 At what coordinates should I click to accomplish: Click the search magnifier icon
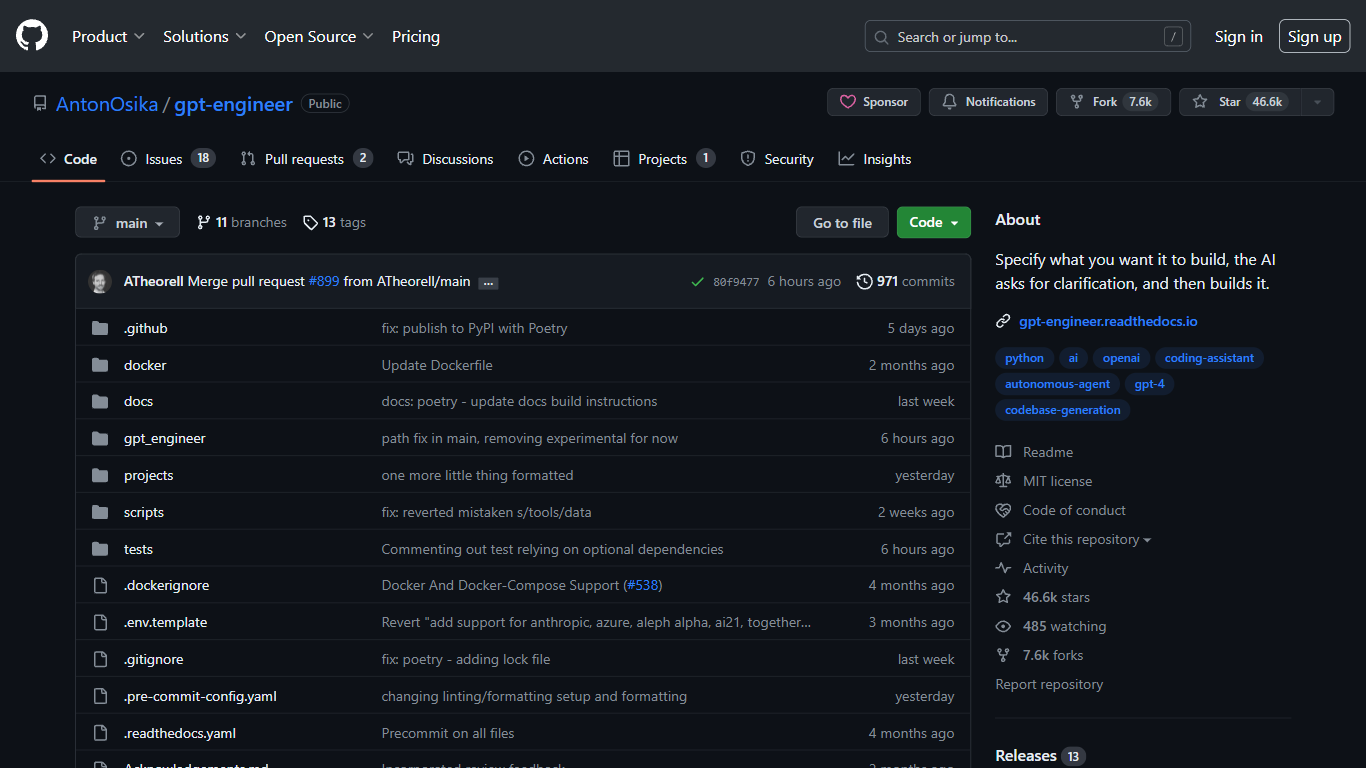click(881, 37)
